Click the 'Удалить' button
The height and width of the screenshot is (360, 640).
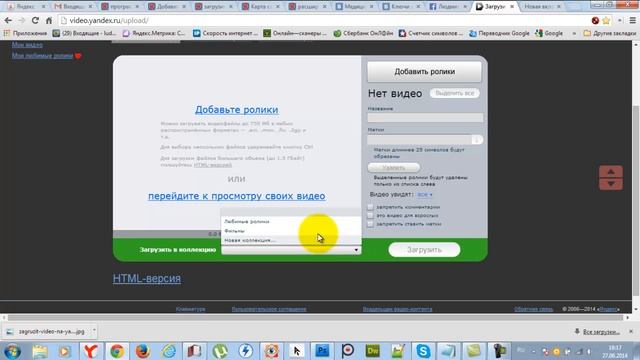pyautogui.click(x=393, y=168)
